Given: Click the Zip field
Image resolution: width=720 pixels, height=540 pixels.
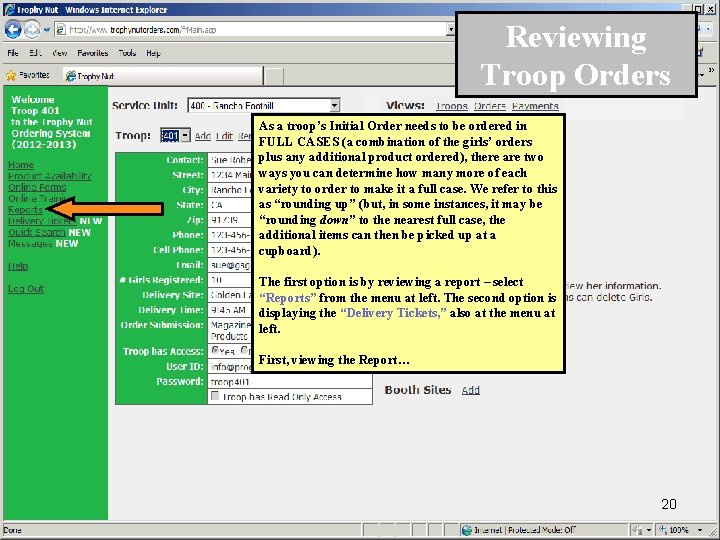Looking at the screenshot, I should [x=230, y=220].
